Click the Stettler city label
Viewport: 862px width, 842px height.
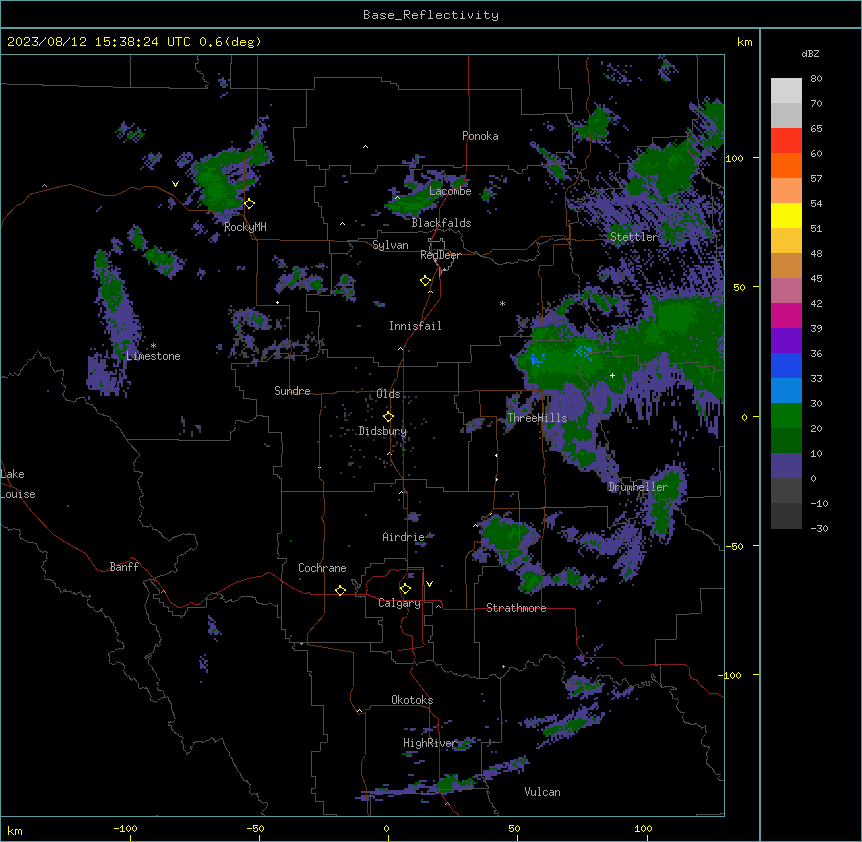[634, 237]
